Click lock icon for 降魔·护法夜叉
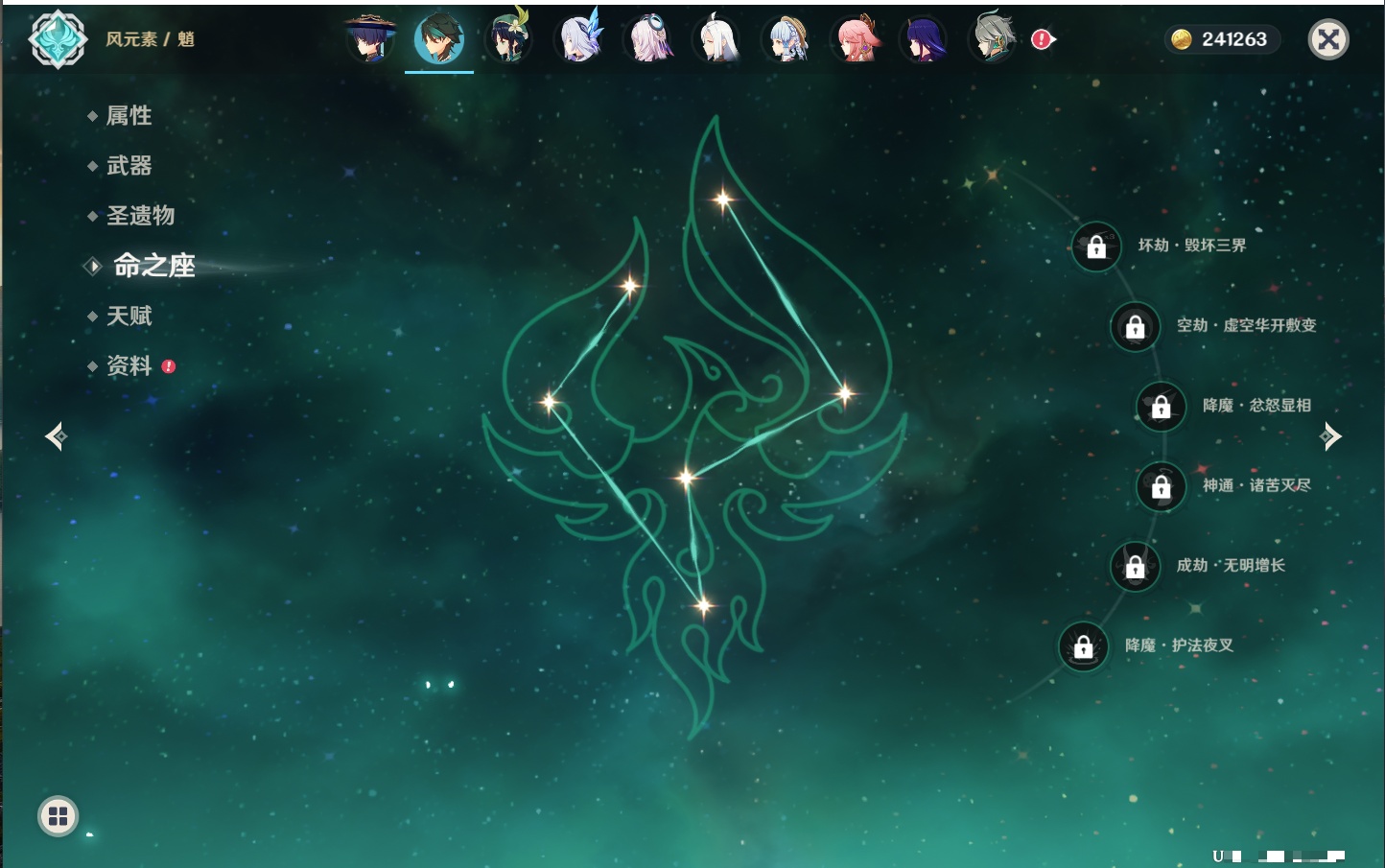 coord(1084,646)
